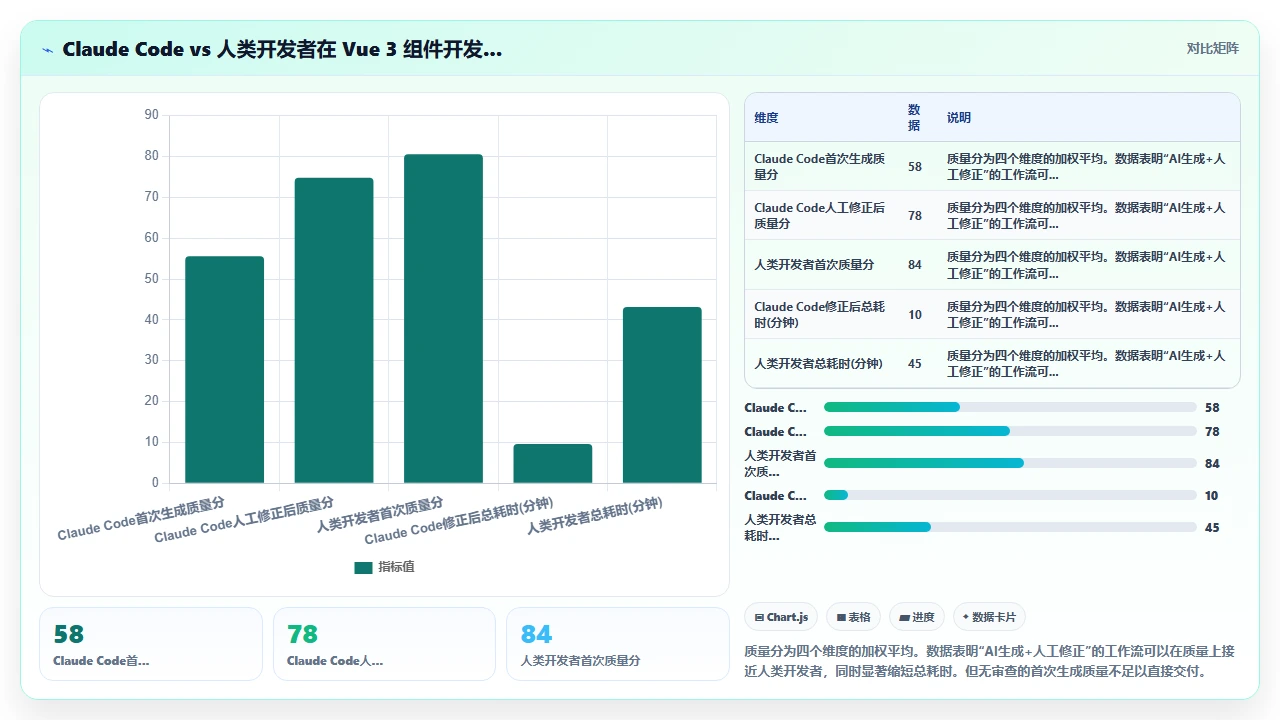This screenshot has width=1280, height=720.
Task: Click the 人类开发者首次质量分 chart bar
Action: click(443, 318)
